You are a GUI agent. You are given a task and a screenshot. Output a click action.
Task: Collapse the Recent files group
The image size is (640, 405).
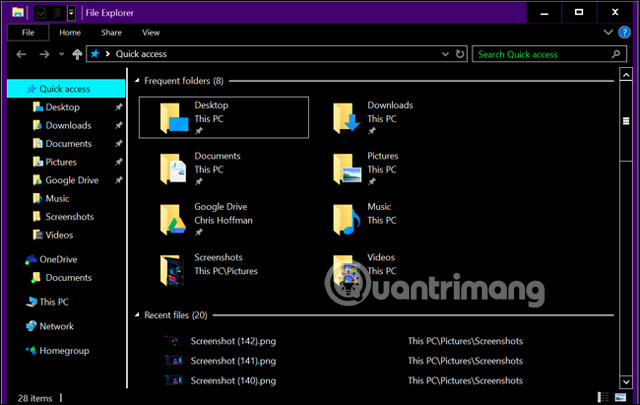pyautogui.click(x=137, y=315)
